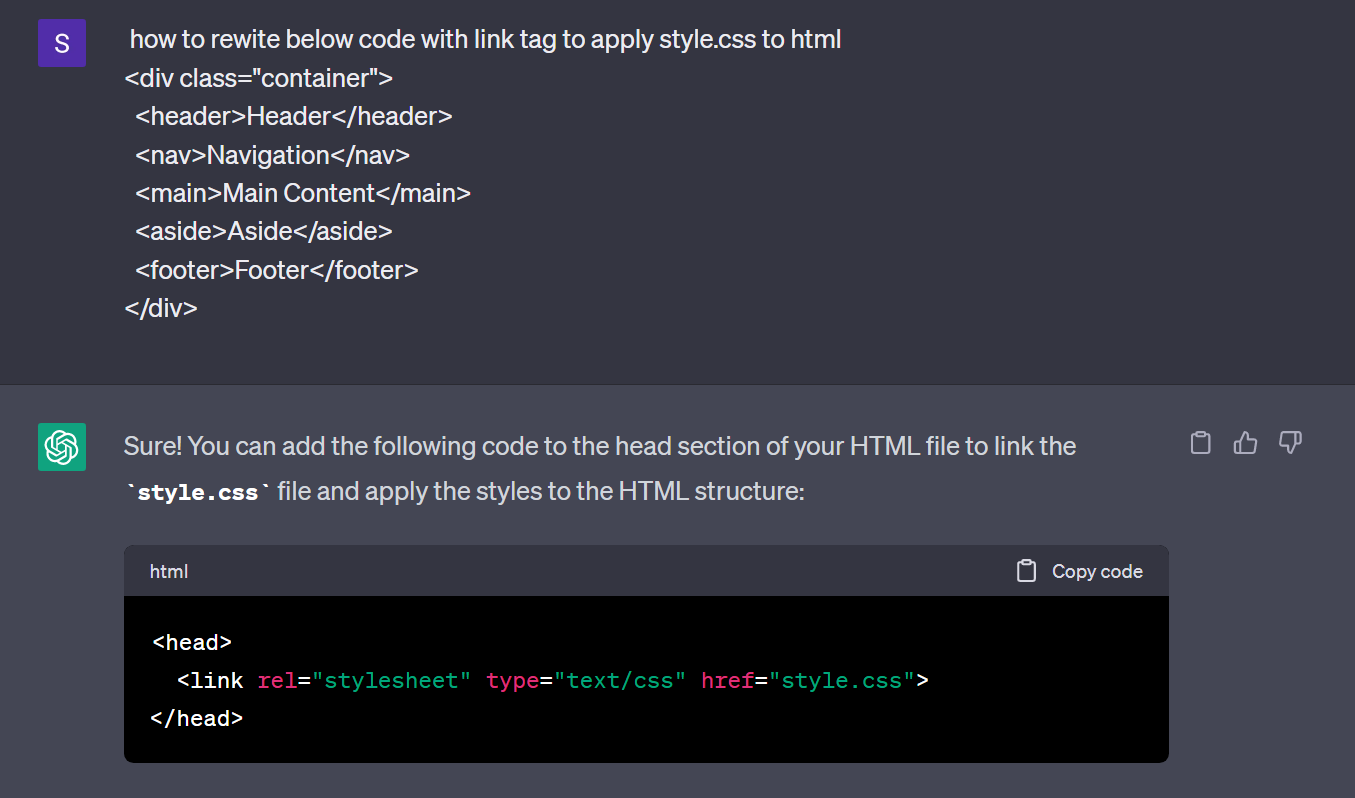Copy the response using the clipboard icon

tap(1200, 443)
